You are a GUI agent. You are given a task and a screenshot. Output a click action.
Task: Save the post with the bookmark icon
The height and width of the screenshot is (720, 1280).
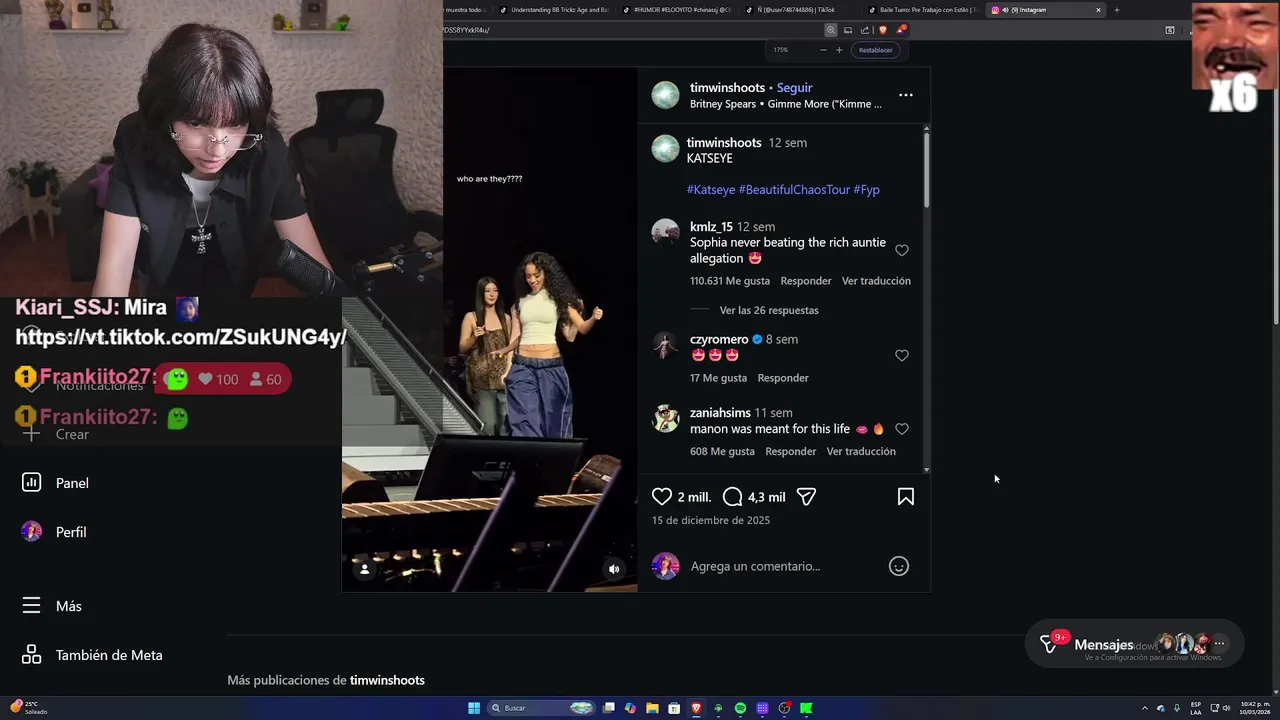click(906, 497)
